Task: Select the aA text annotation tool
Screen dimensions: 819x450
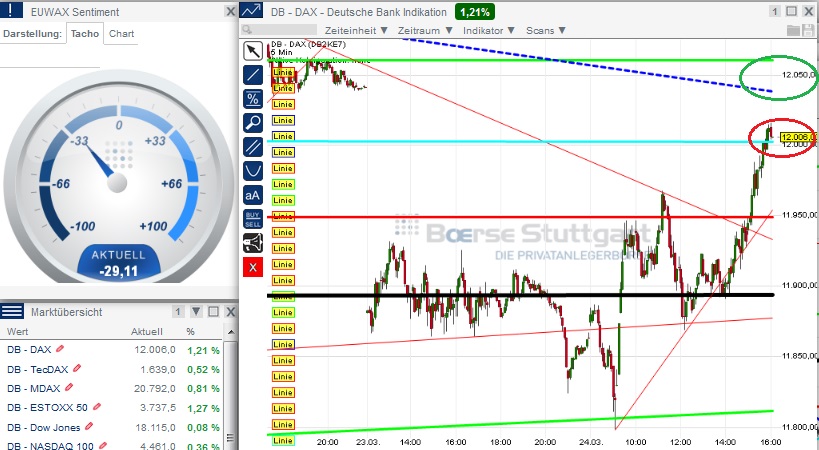Action: [x=253, y=195]
